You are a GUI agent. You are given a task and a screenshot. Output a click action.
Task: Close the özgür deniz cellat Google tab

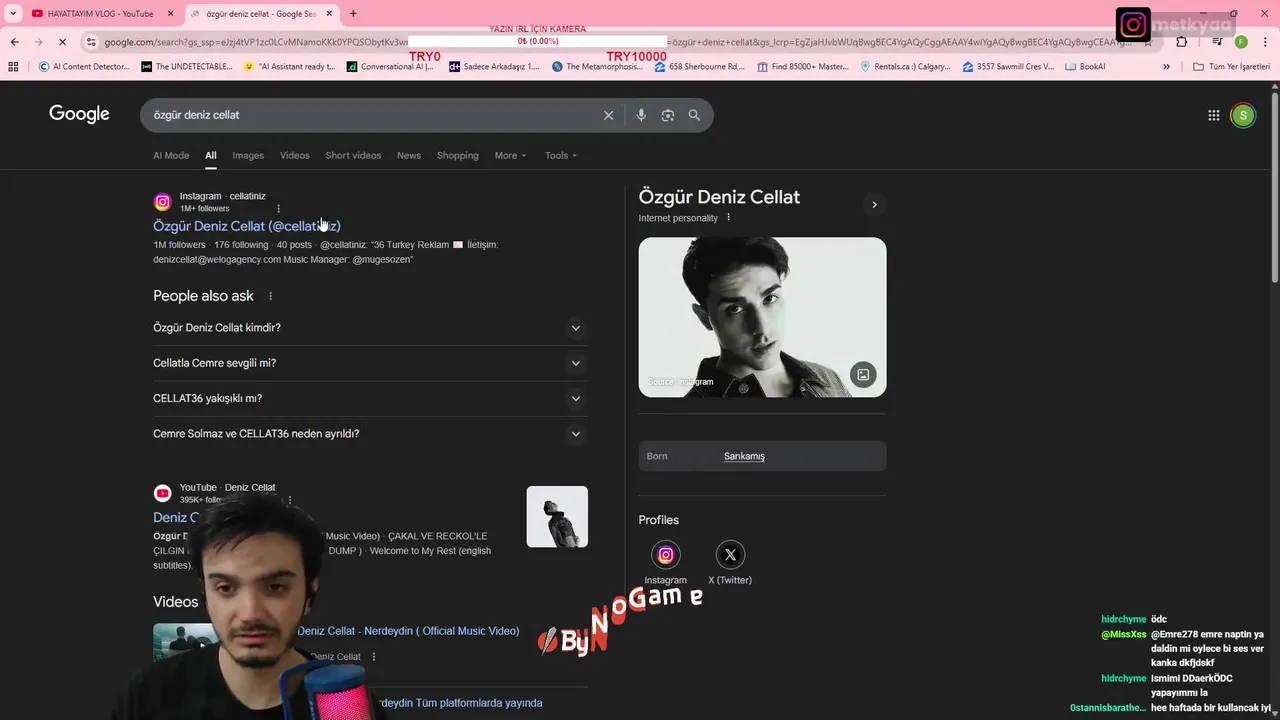[329, 13]
